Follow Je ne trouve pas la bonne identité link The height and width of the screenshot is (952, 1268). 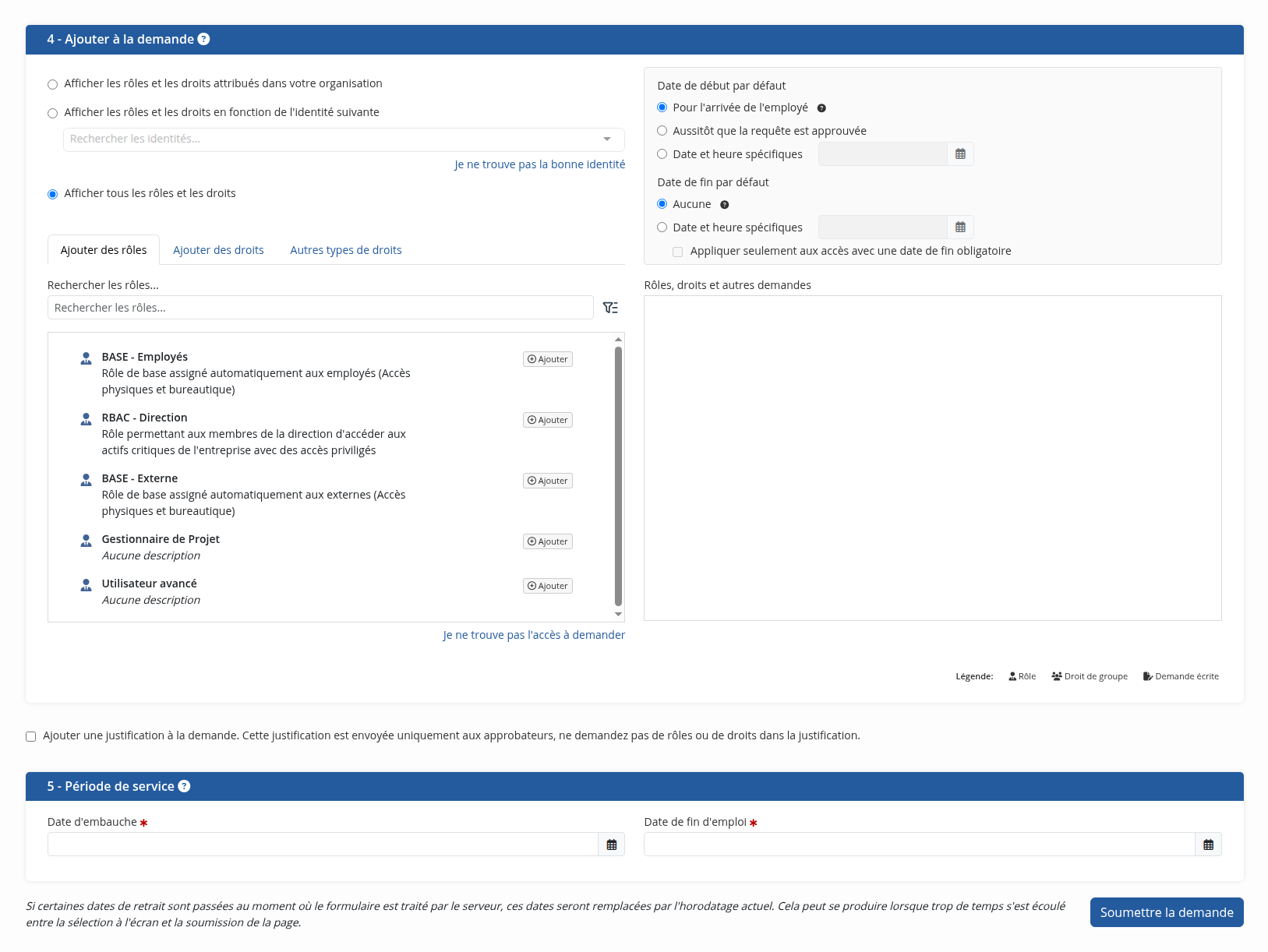click(540, 164)
